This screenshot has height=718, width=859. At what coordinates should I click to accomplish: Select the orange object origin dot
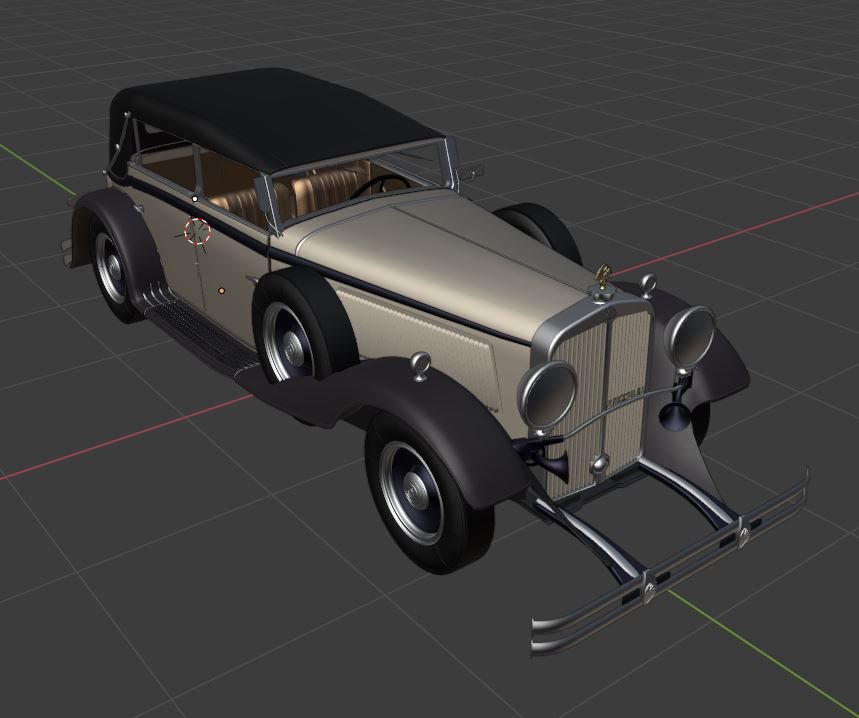(221, 291)
